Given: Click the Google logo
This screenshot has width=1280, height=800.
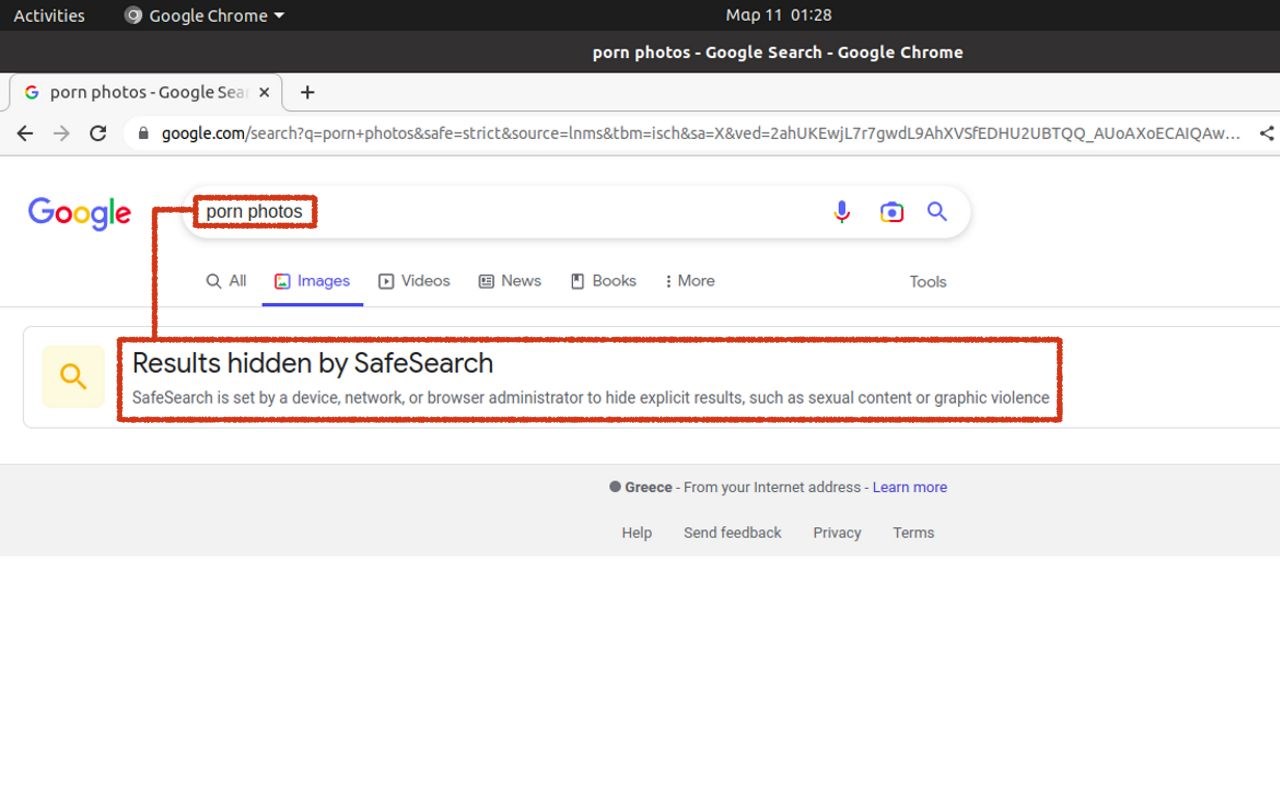Looking at the screenshot, I should pyautogui.click(x=79, y=213).
